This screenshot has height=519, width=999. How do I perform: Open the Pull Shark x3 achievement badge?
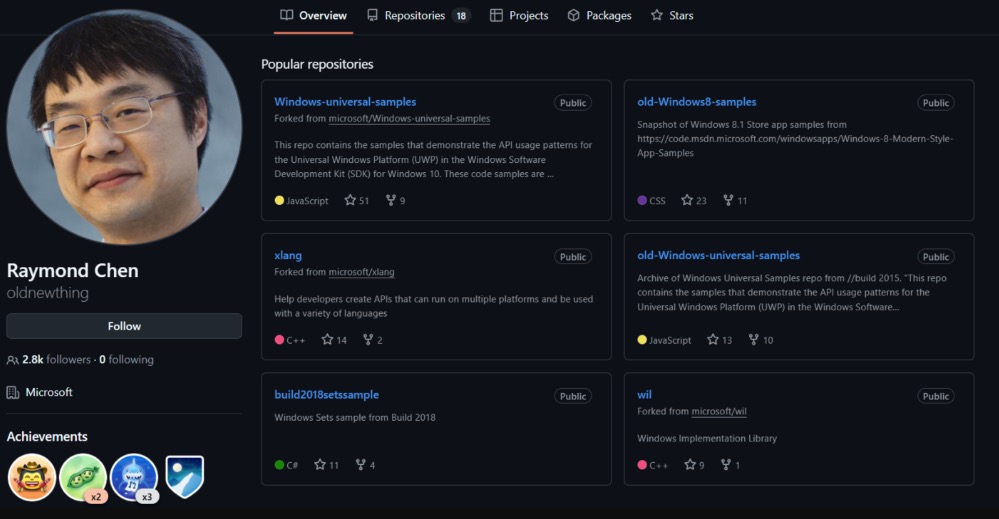[133, 477]
